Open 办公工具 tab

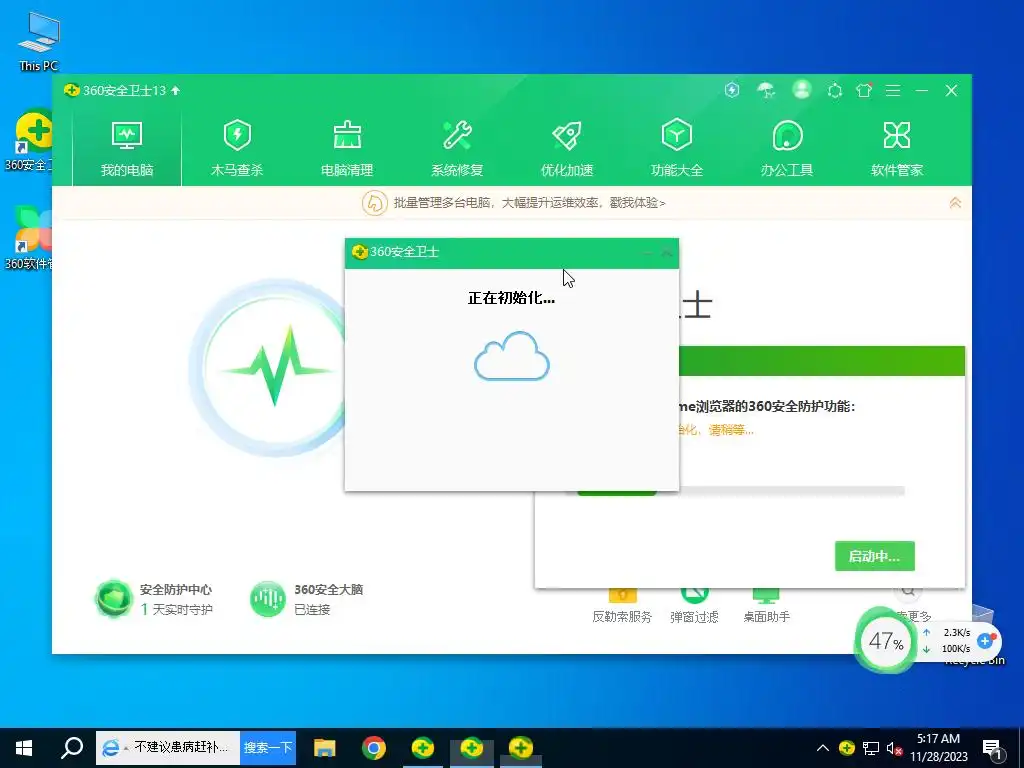[x=787, y=148]
